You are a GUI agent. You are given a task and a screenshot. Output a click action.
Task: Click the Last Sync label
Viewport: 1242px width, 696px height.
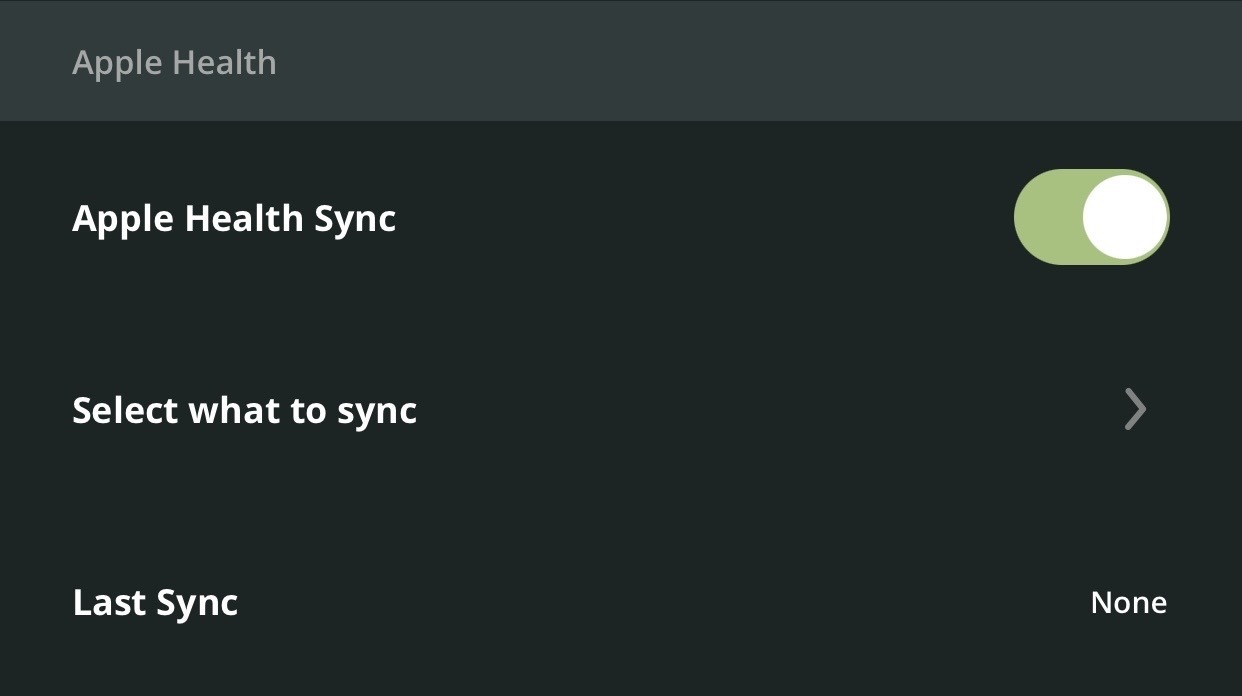click(155, 603)
